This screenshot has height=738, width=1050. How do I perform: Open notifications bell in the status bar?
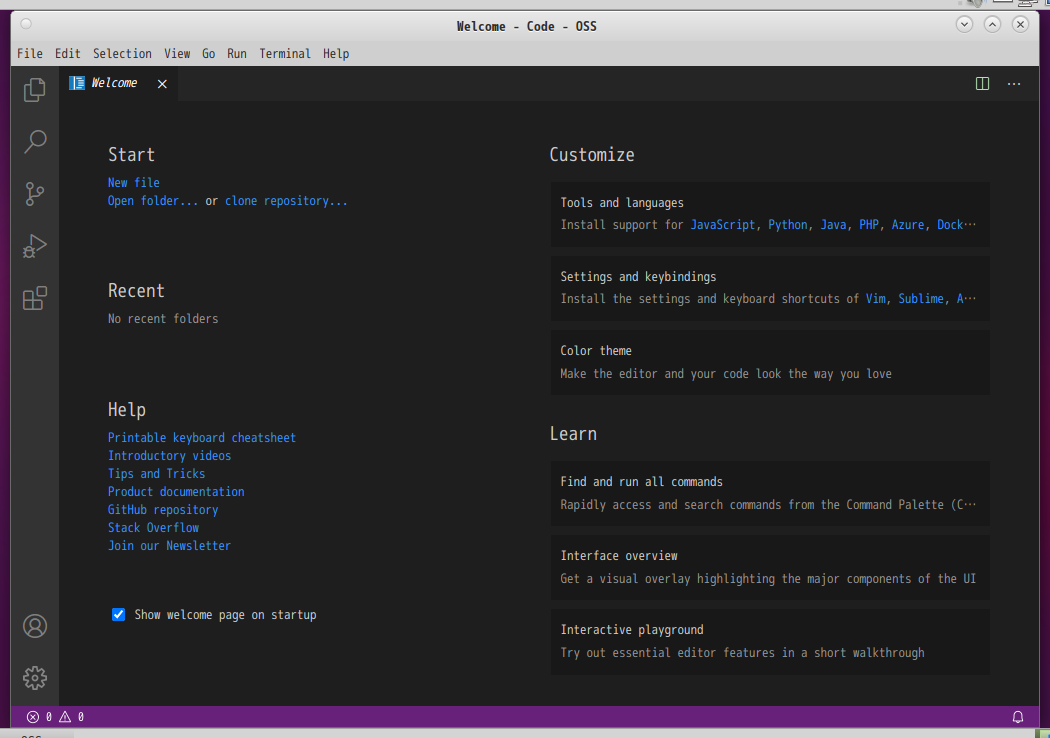pyautogui.click(x=1018, y=717)
